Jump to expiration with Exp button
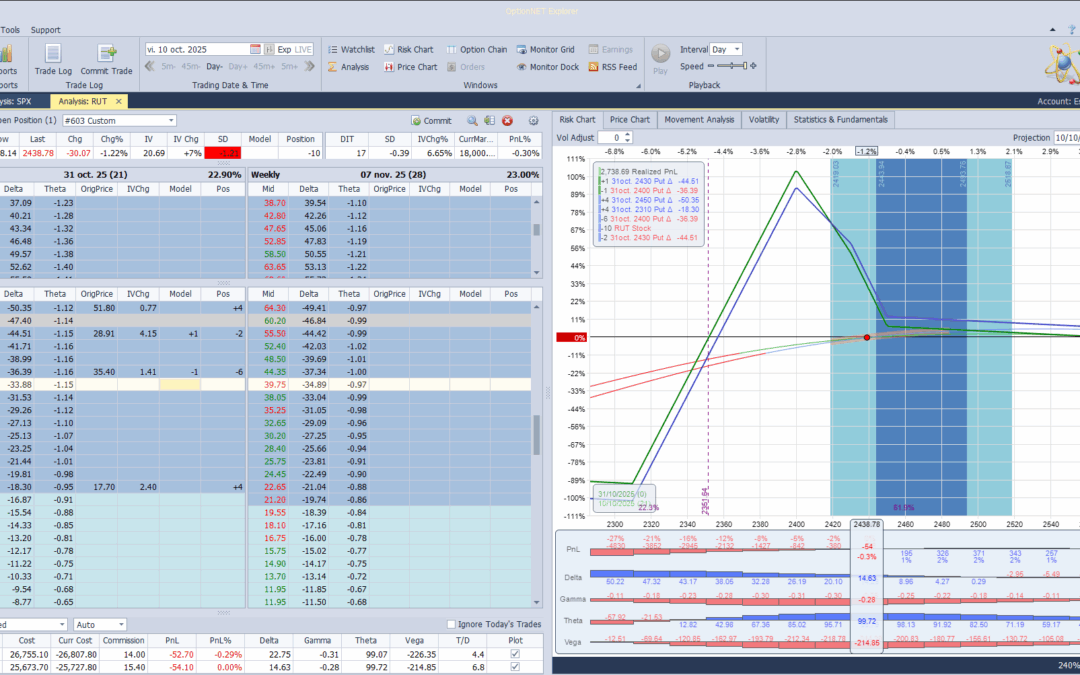The height and width of the screenshot is (675, 1080). point(284,50)
